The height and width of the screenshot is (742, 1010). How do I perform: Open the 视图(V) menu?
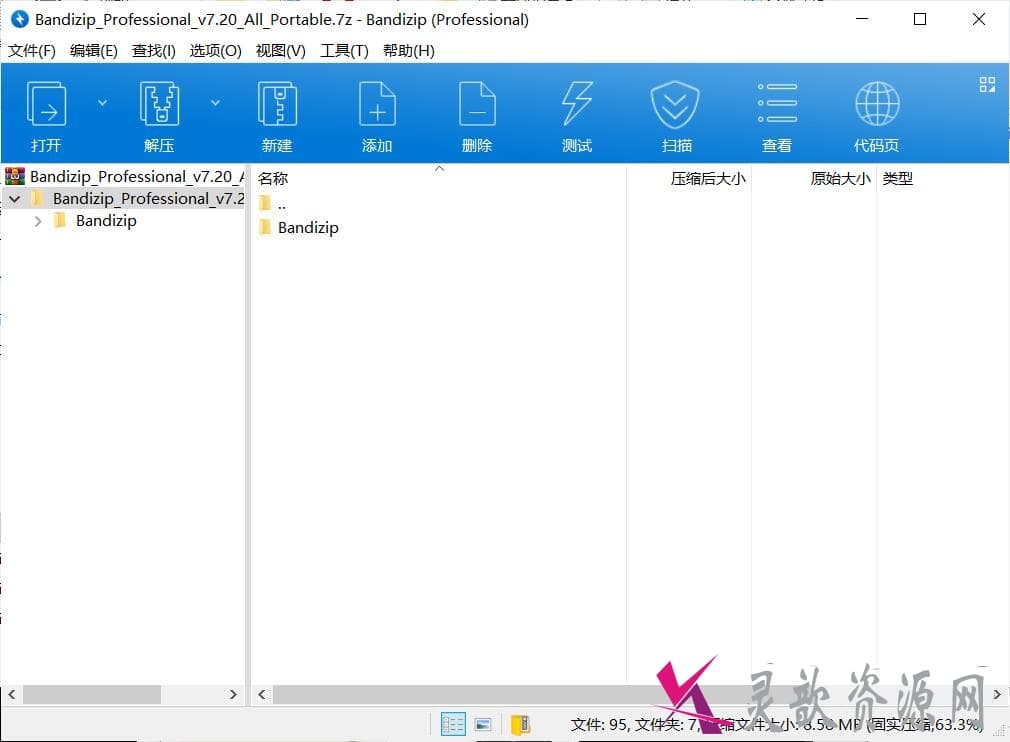(x=280, y=50)
